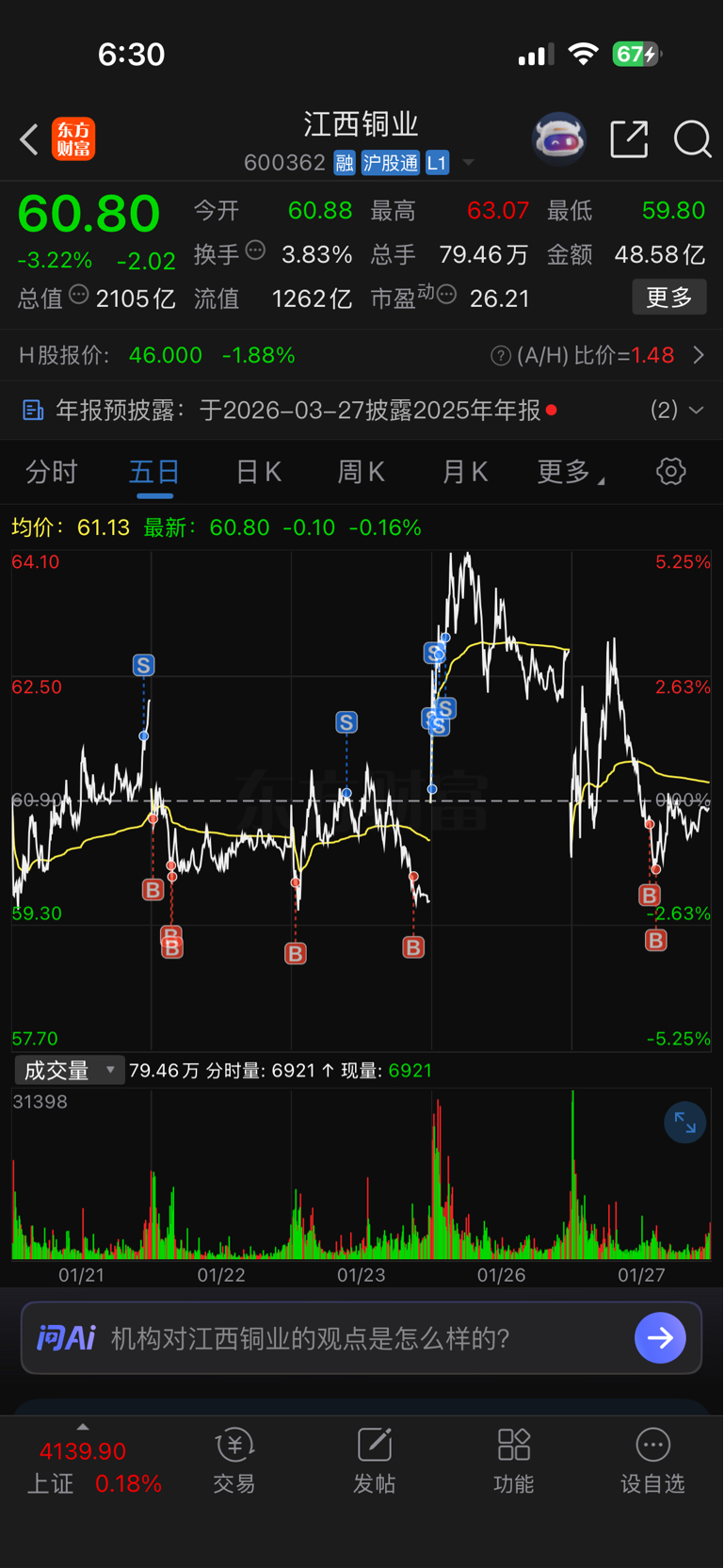Tap the B marker at 01/22 start
724x1568 pixels.
click(153, 890)
